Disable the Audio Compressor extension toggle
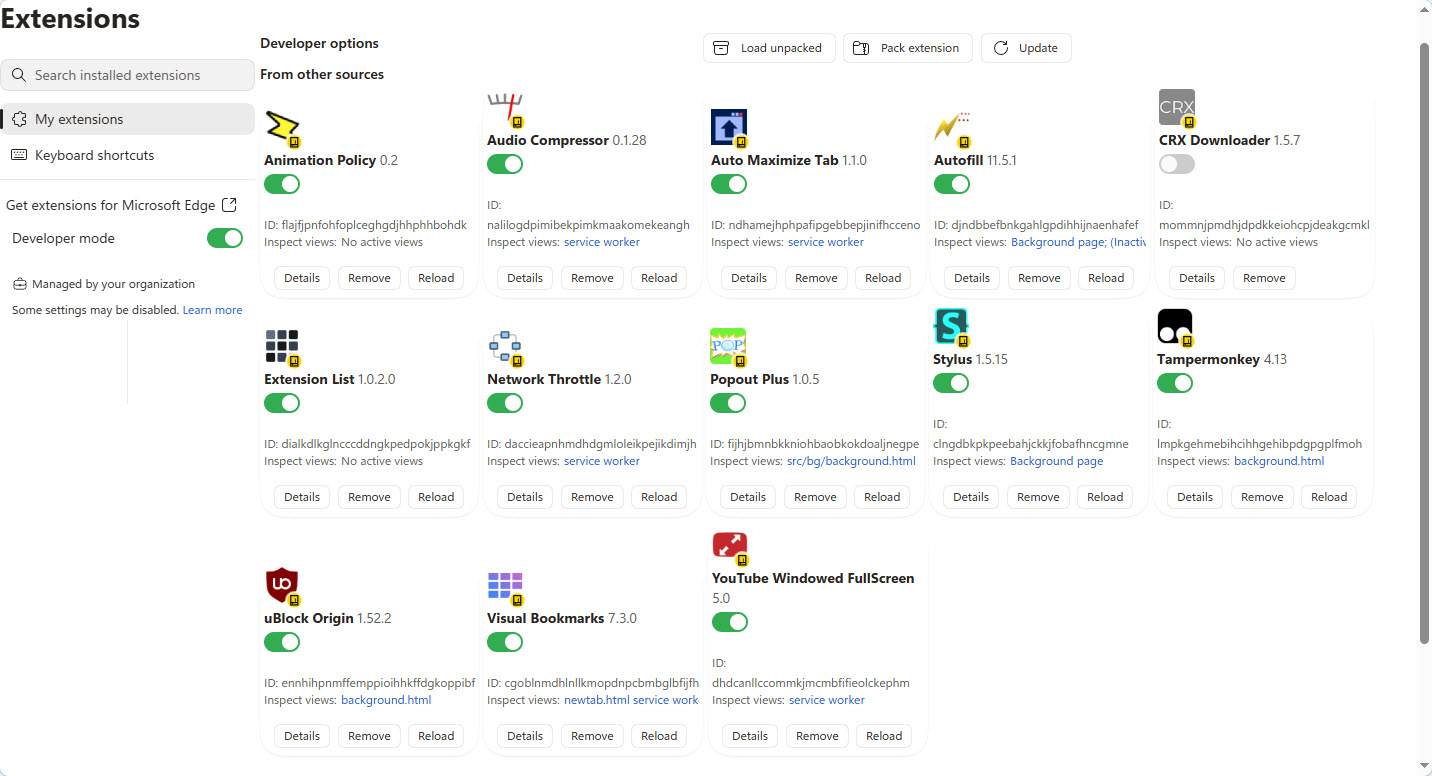1432x776 pixels. coord(505,164)
